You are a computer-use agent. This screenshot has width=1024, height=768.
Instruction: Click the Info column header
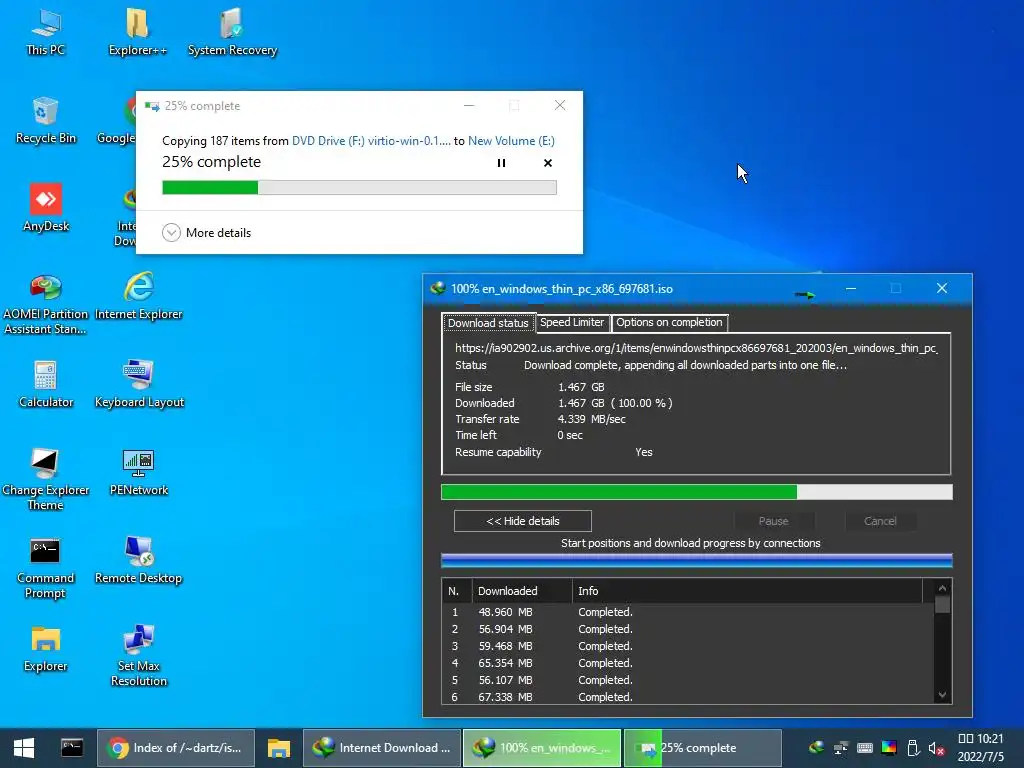click(x=747, y=591)
